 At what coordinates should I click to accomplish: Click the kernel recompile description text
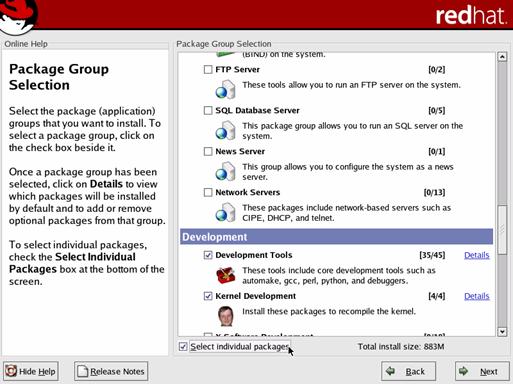329,311
